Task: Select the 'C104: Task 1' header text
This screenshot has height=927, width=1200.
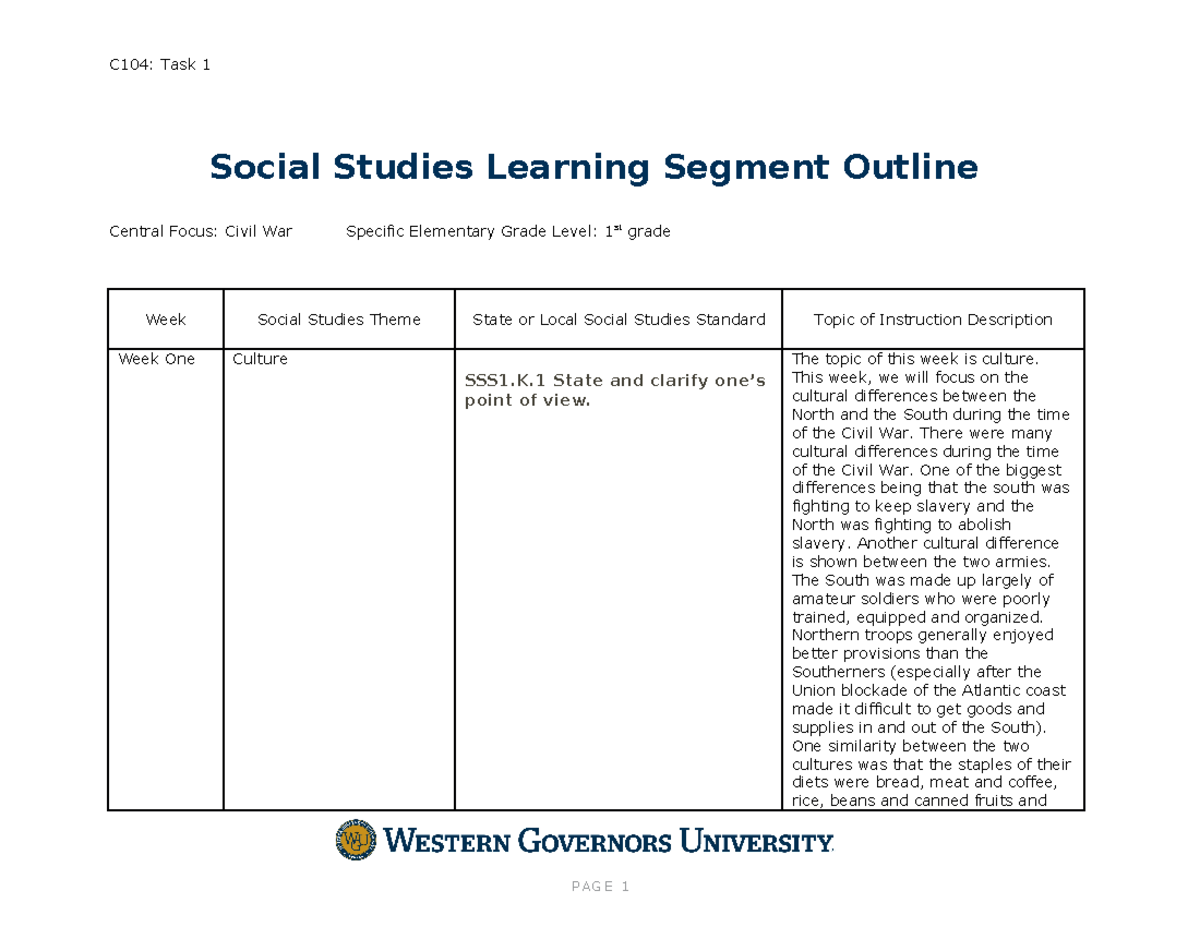Action: click(159, 64)
